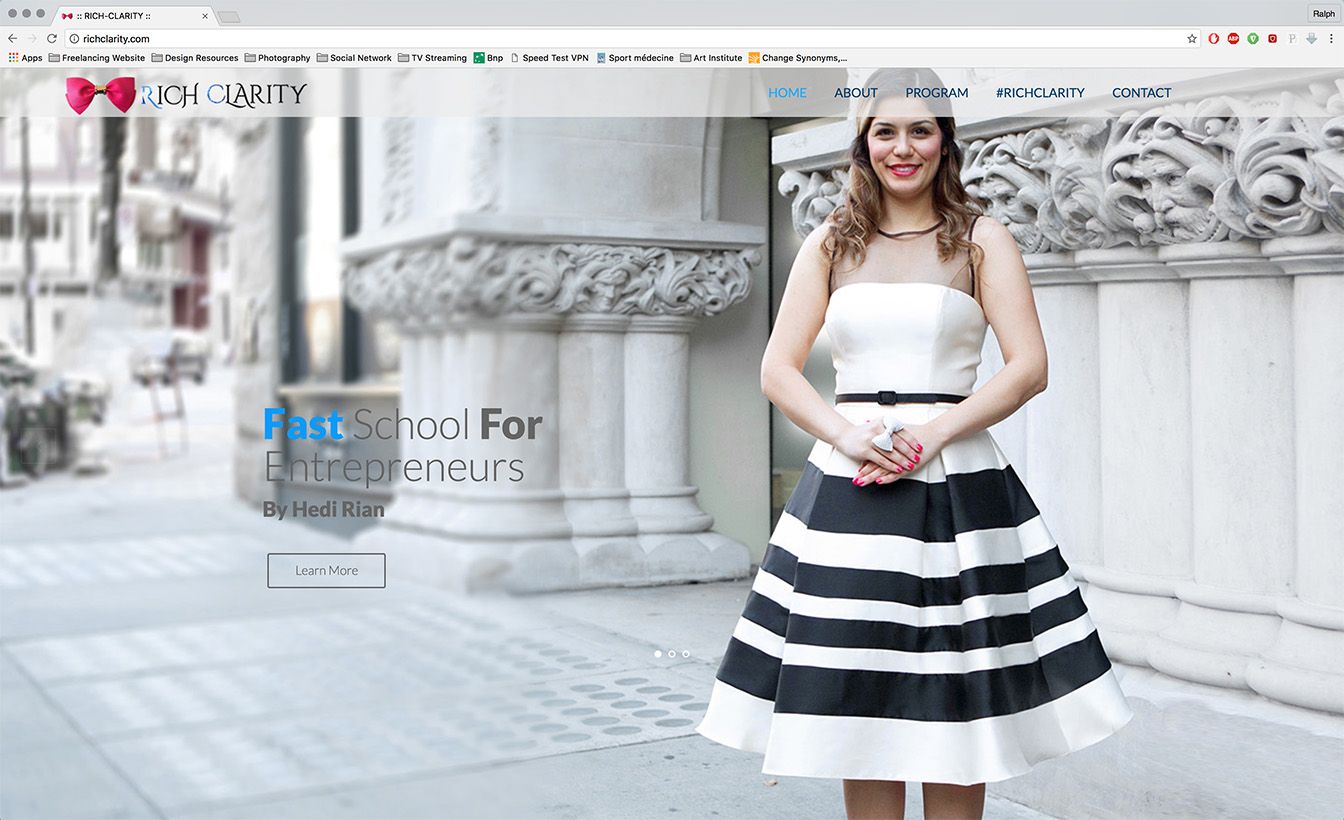Switch to the third slide dot
Screen dimensions: 1344x820
pos(686,654)
